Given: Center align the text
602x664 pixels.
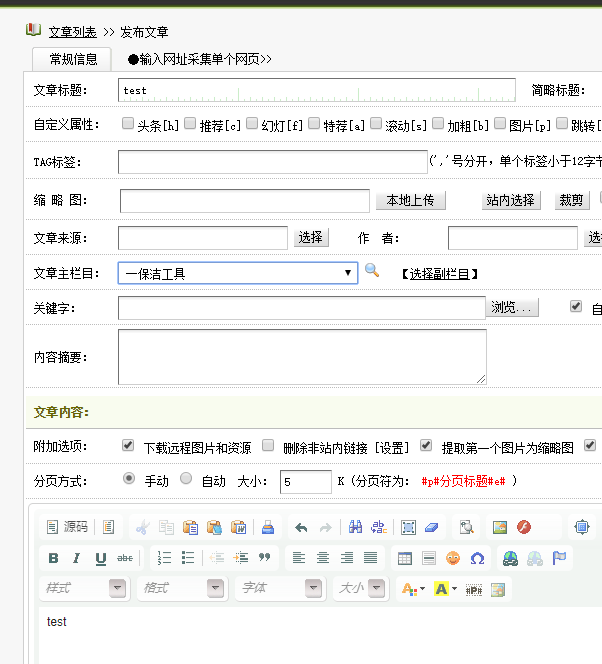Looking at the screenshot, I should [x=323, y=558].
